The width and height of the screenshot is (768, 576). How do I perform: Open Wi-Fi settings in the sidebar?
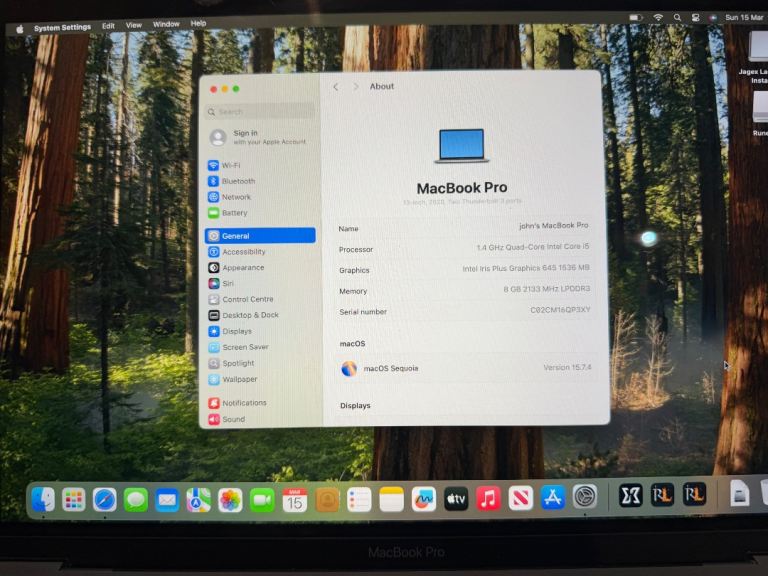pos(230,165)
